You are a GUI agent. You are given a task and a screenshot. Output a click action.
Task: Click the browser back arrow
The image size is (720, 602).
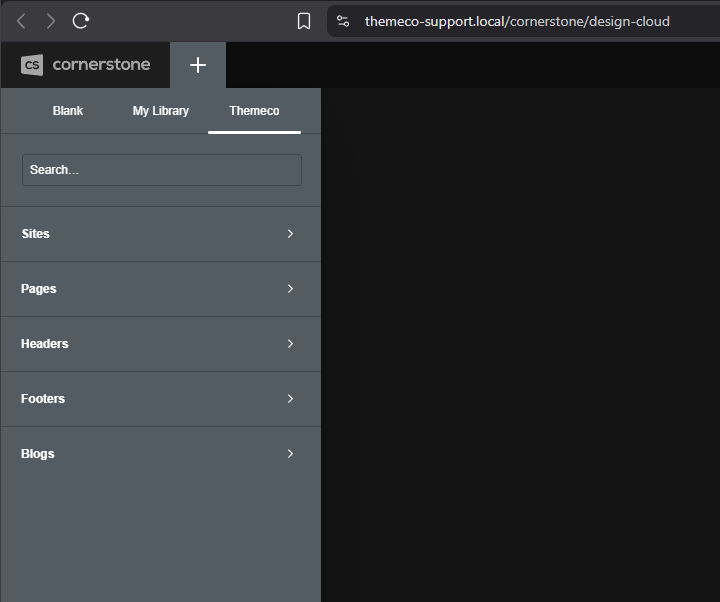point(21,21)
